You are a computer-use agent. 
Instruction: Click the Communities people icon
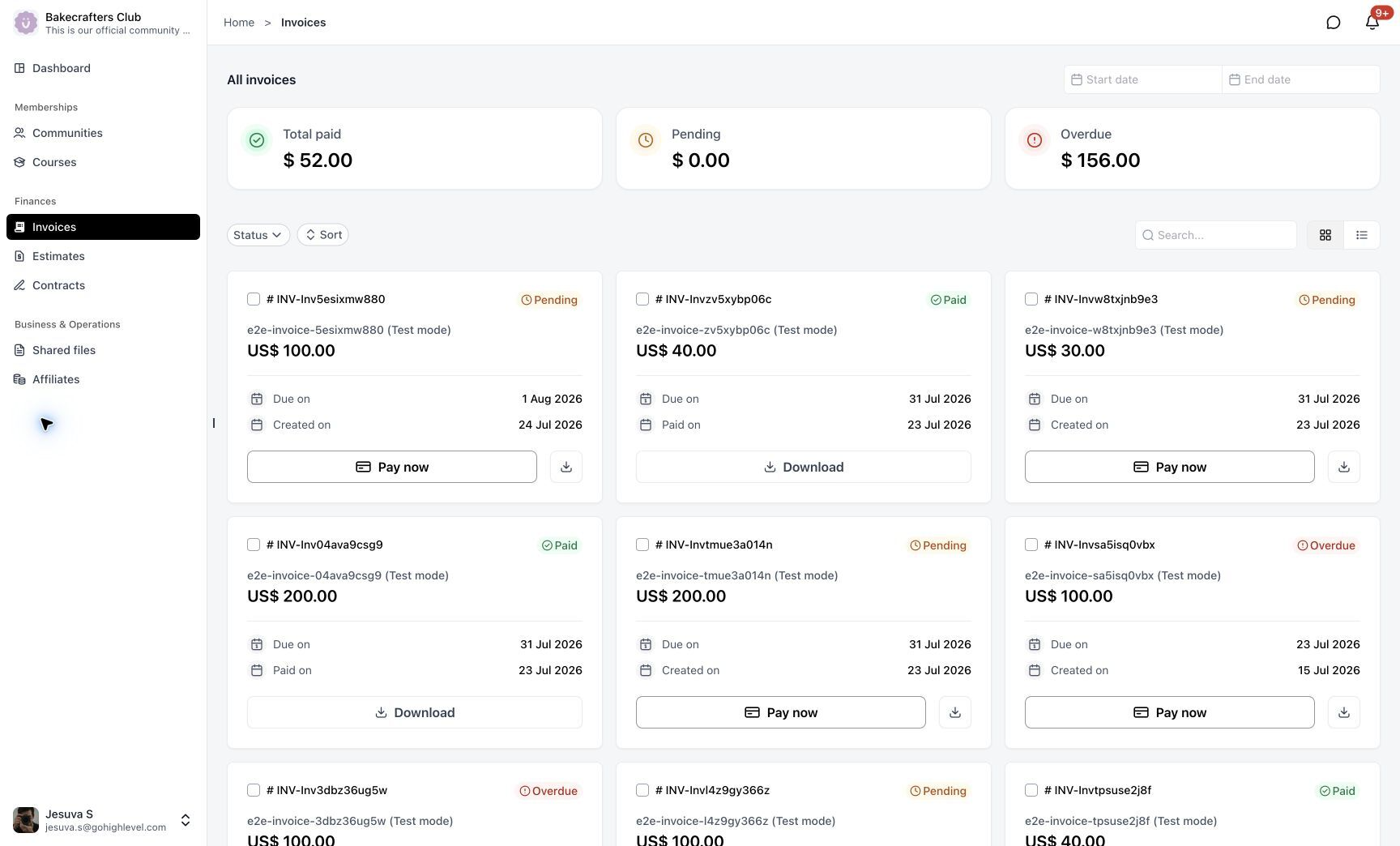[19, 133]
